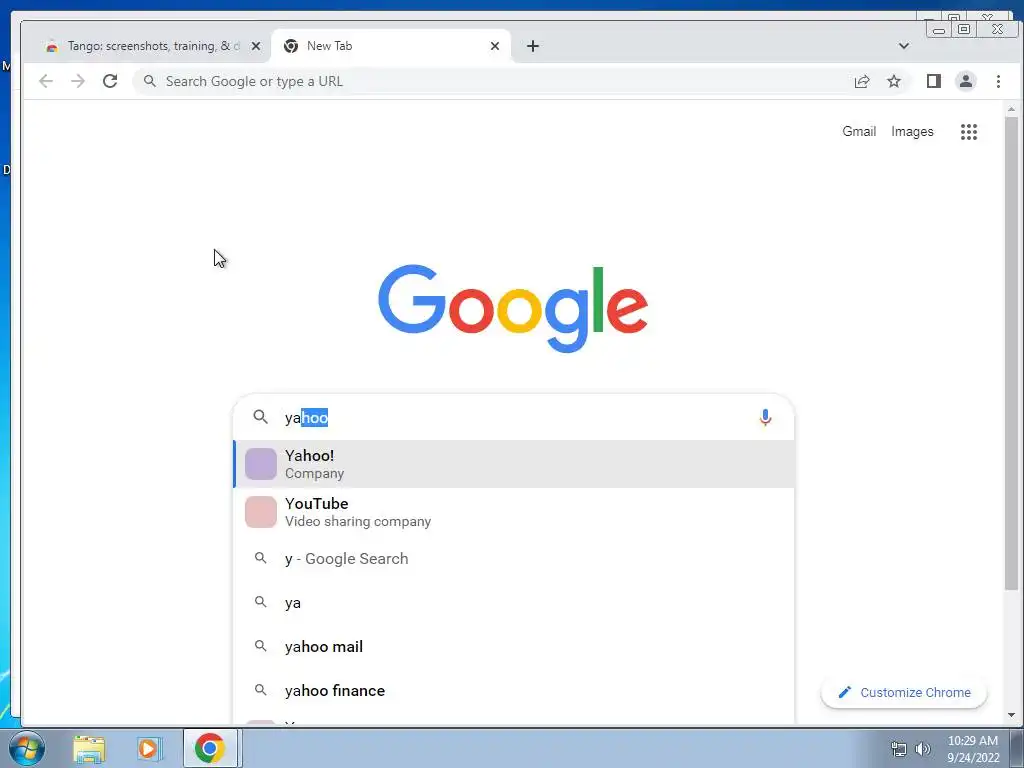The height and width of the screenshot is (768, 1024).
Task: Click the page vertical scrollbar thumb
Action: [1011, 353]
